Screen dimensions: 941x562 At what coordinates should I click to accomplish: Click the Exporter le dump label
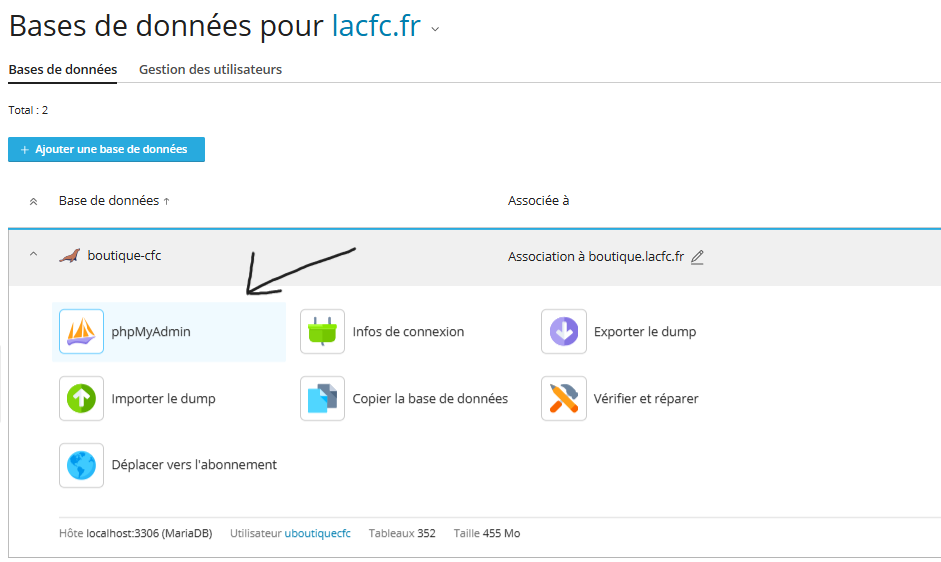pos(645,331)
